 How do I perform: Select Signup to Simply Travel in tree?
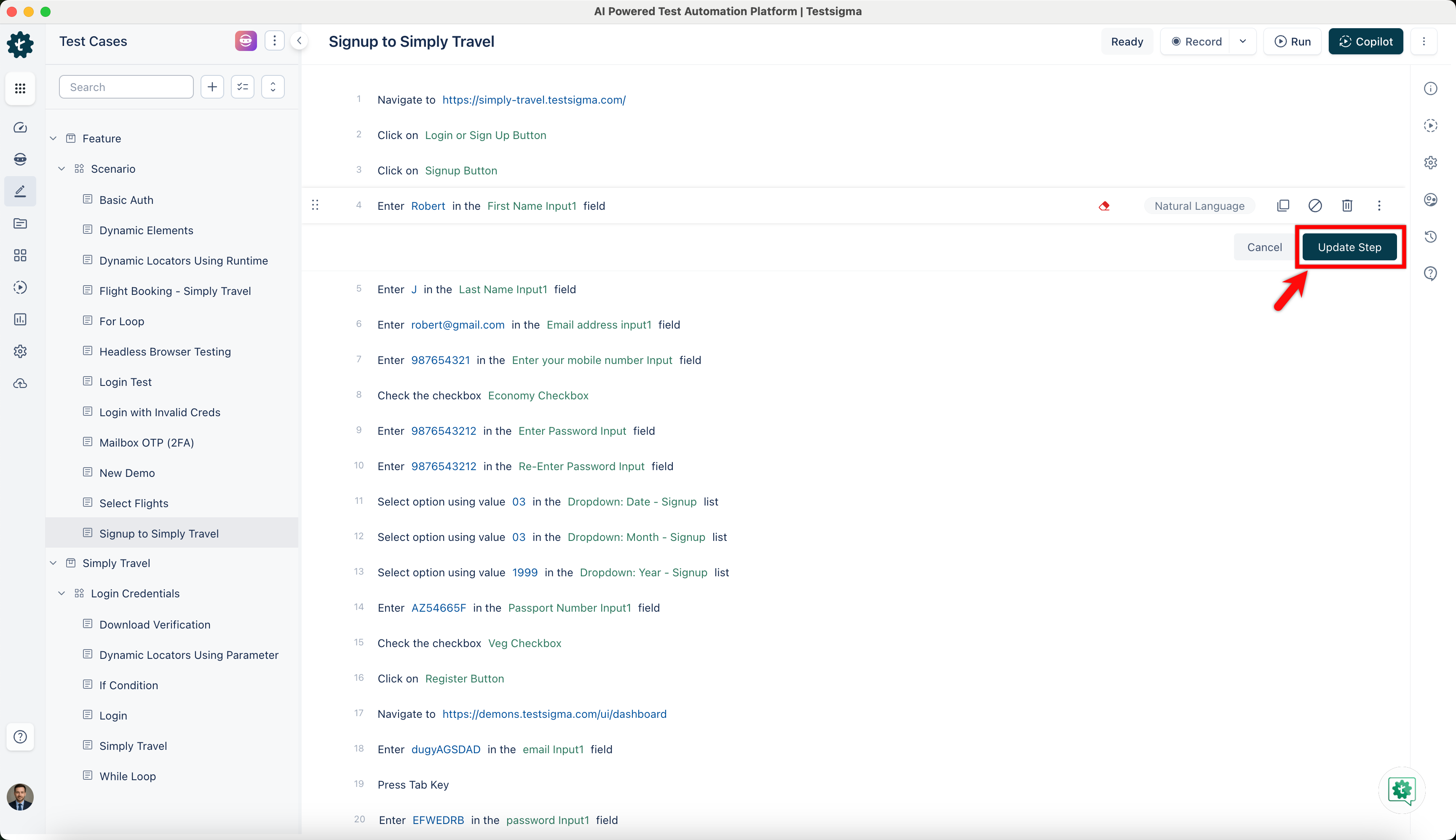(x=172, y=533)
